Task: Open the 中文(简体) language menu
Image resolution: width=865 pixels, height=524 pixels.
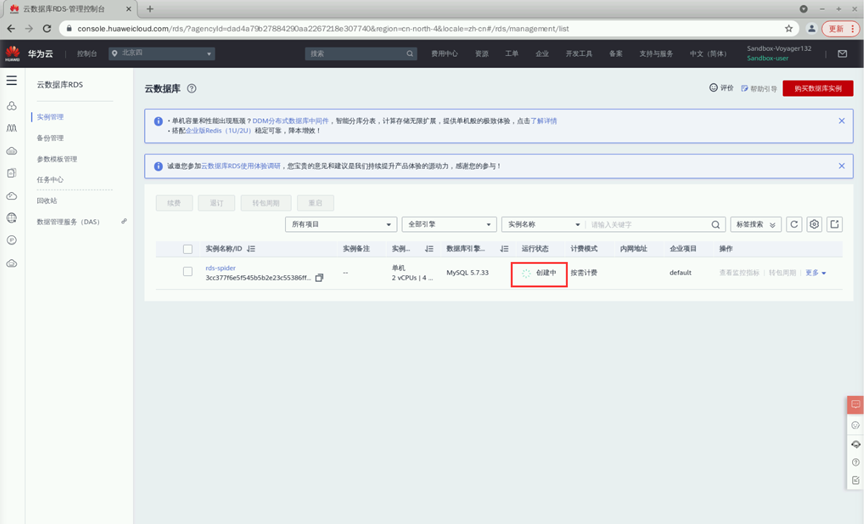Action: click(x=708, y=54)
